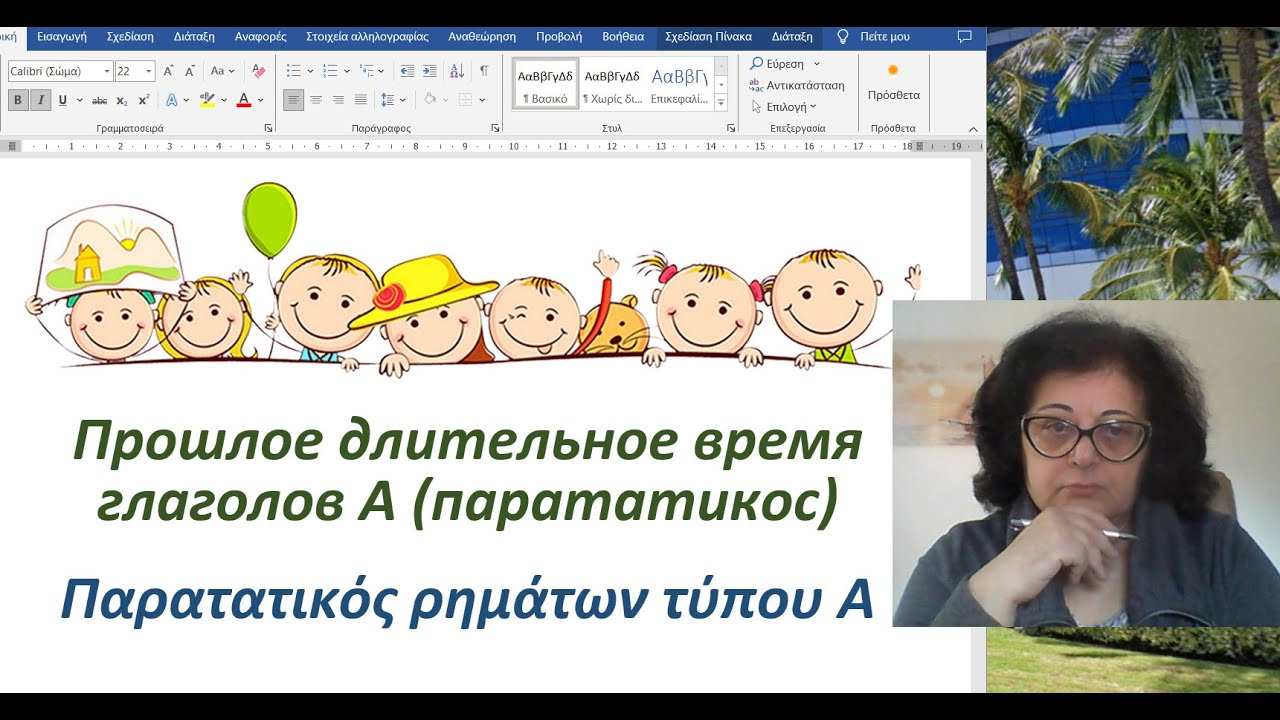Open Paragraph dialog launcher
Screen dimensions: 1280x720
tap(495, 129)
